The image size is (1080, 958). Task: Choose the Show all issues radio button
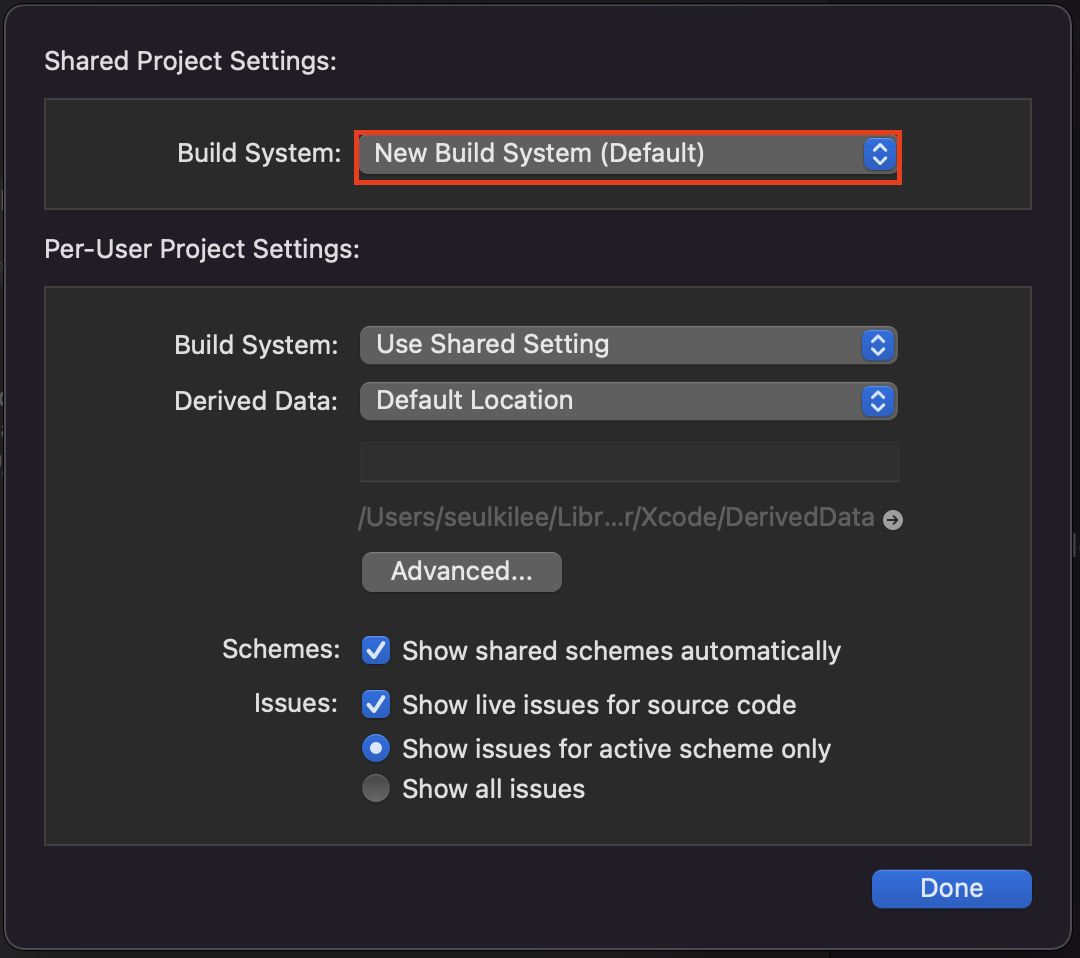[376, 789]
